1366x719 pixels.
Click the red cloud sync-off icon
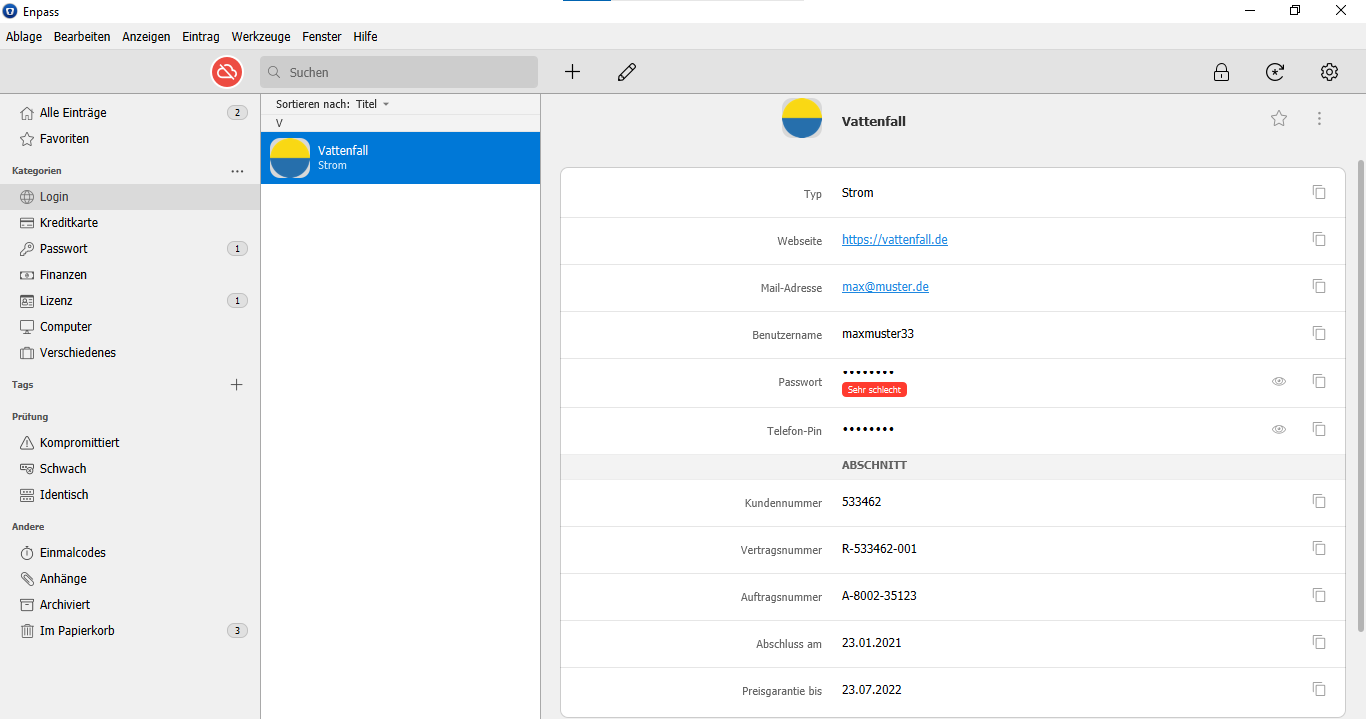227,72
